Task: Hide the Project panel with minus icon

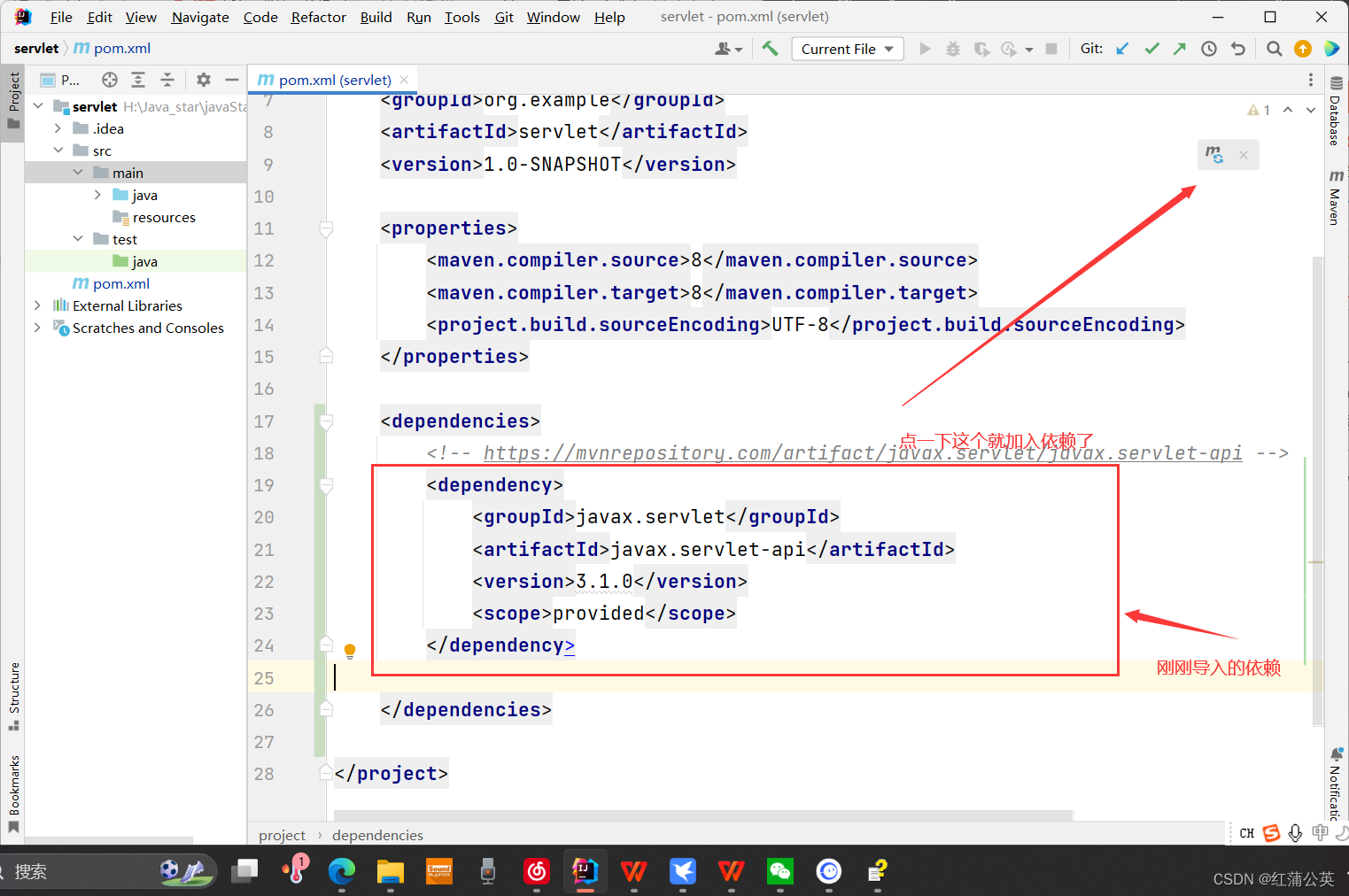Action: tap(232, 80)
